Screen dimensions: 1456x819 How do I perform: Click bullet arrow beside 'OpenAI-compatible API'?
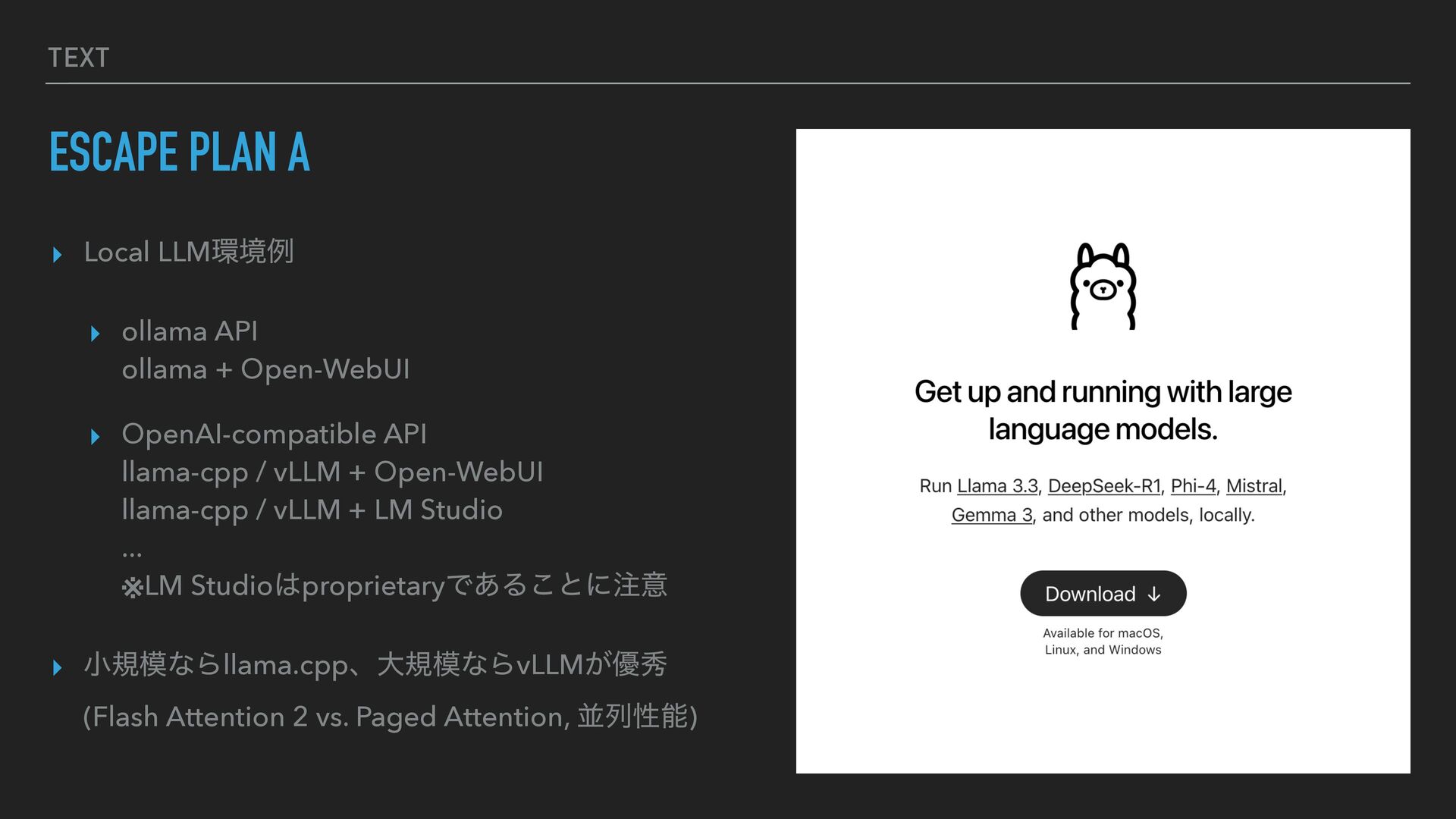[x=95, y=437]
